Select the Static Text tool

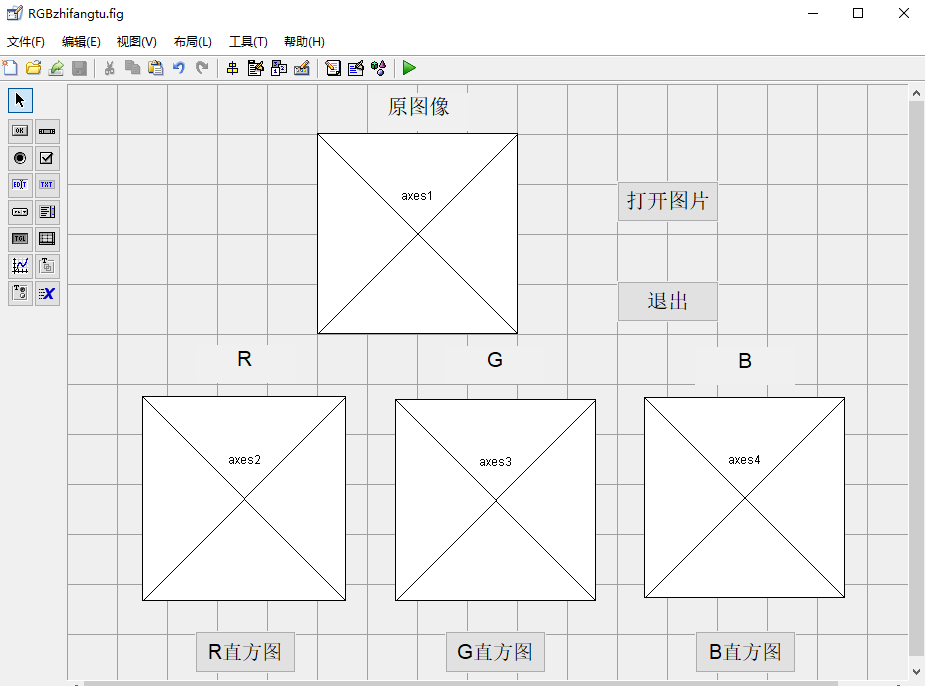(46, 184)
